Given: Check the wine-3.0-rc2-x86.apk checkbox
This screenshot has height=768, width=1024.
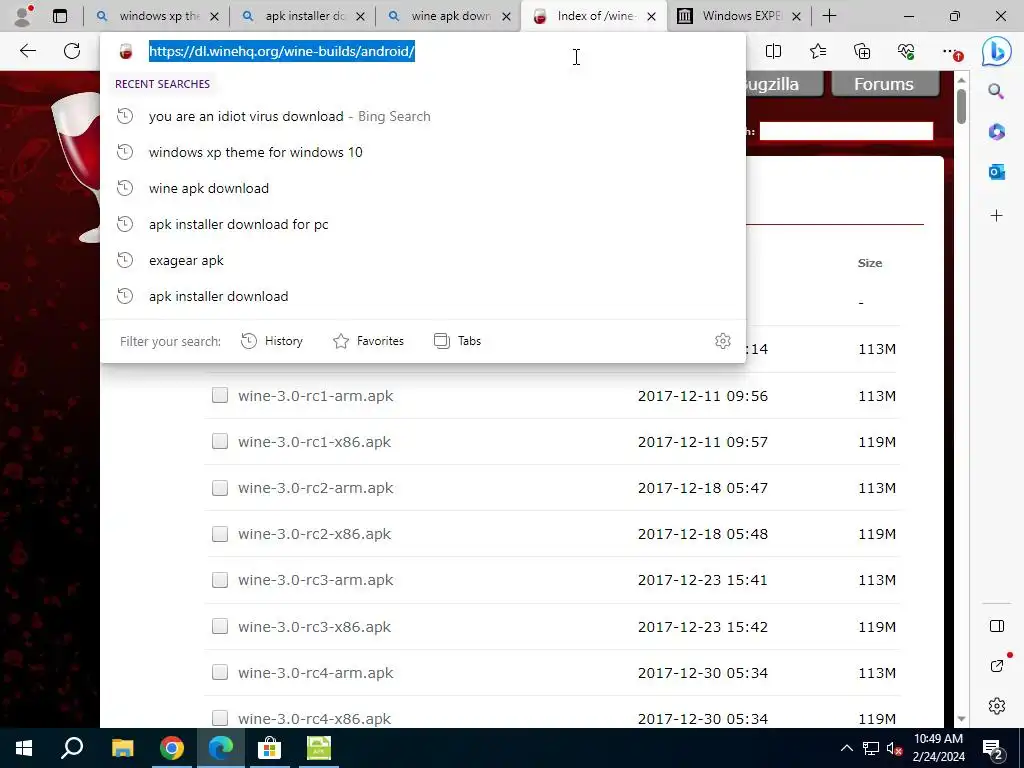Looking at the screenshot, I should (220, 534).
